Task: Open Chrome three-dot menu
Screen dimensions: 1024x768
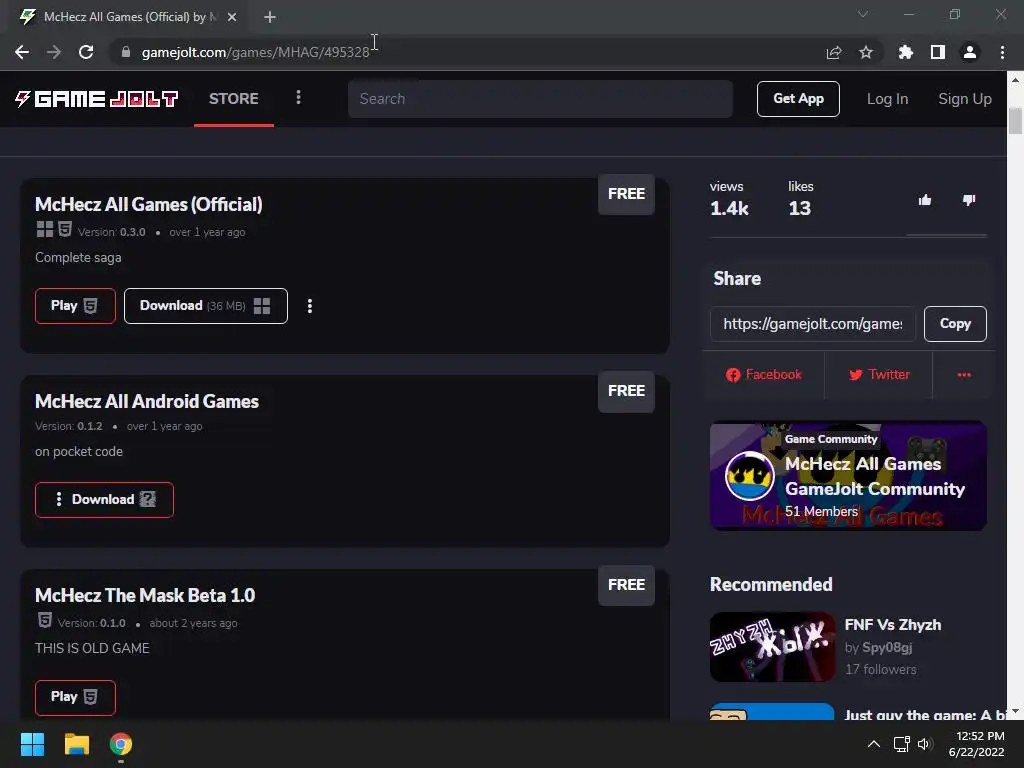Action: (1002, 52)
